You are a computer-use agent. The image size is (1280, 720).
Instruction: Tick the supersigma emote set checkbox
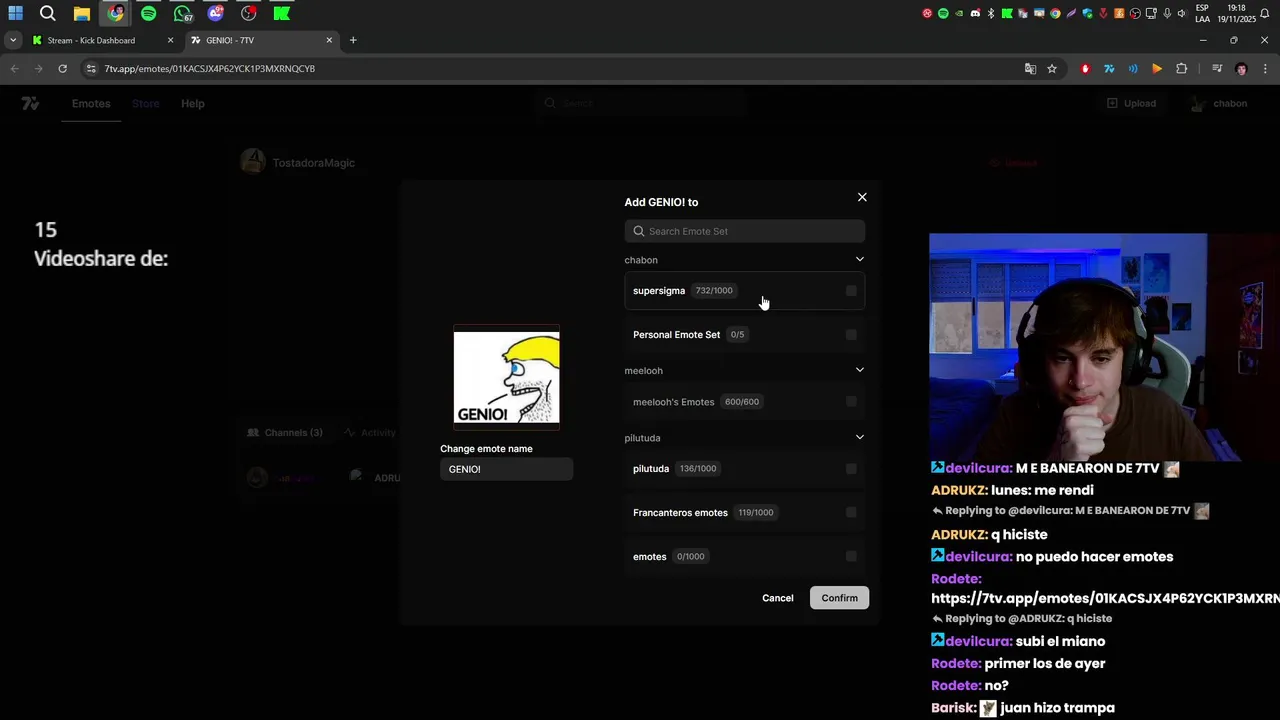coord(851,291)
